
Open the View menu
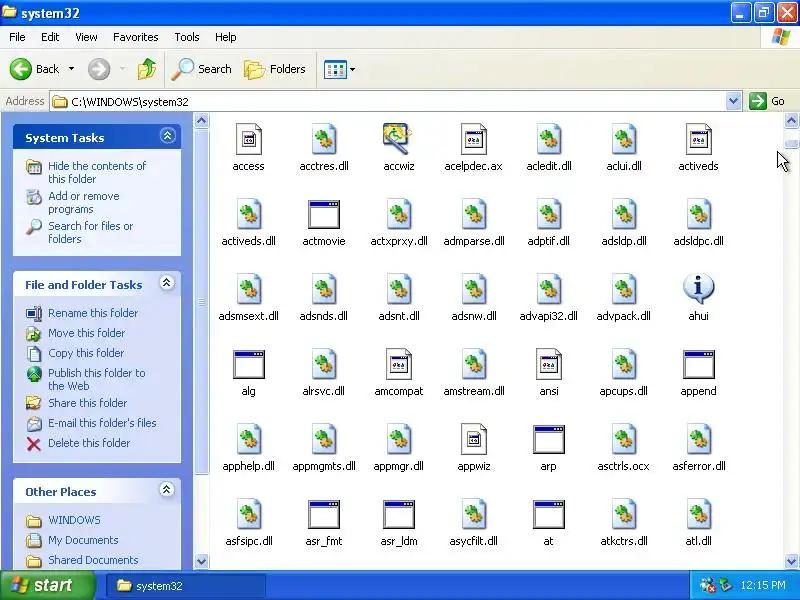tap(86, 37)
